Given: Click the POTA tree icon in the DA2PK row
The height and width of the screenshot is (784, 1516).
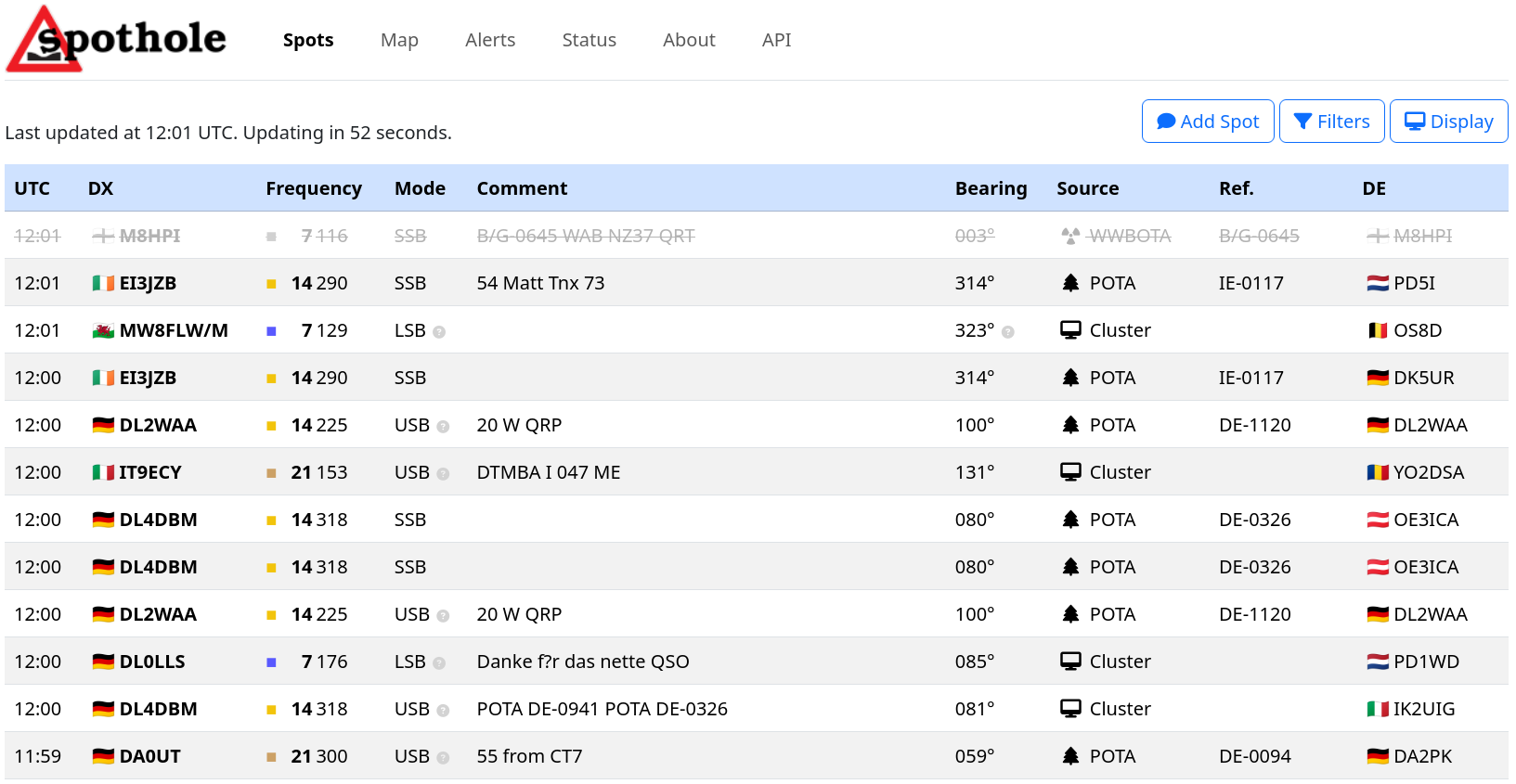Looking at the screenshot, I should (x=1070, y=756).
